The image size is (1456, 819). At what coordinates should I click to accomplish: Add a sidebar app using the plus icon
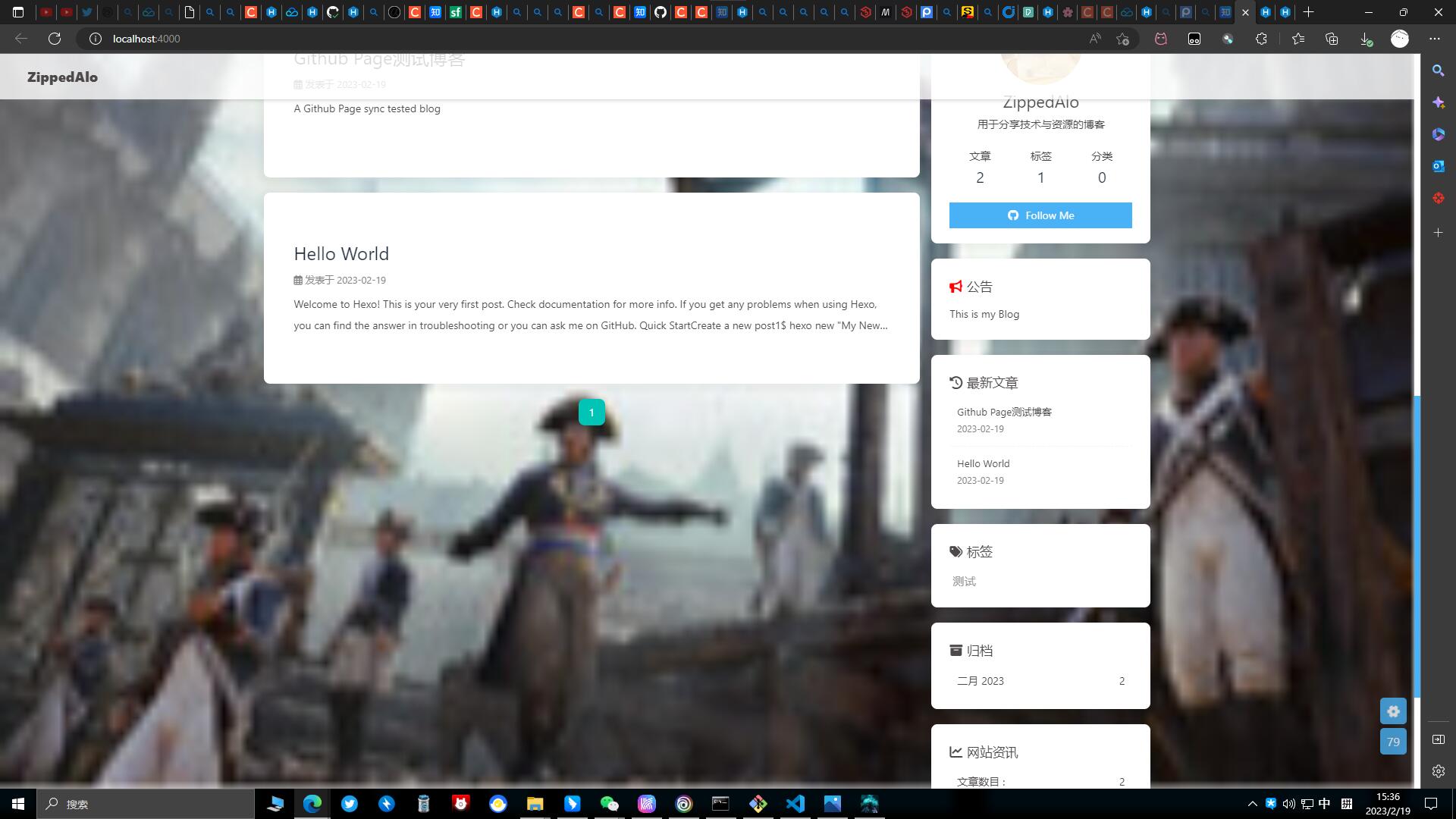pyautogui.click(x=1438, y=233)
